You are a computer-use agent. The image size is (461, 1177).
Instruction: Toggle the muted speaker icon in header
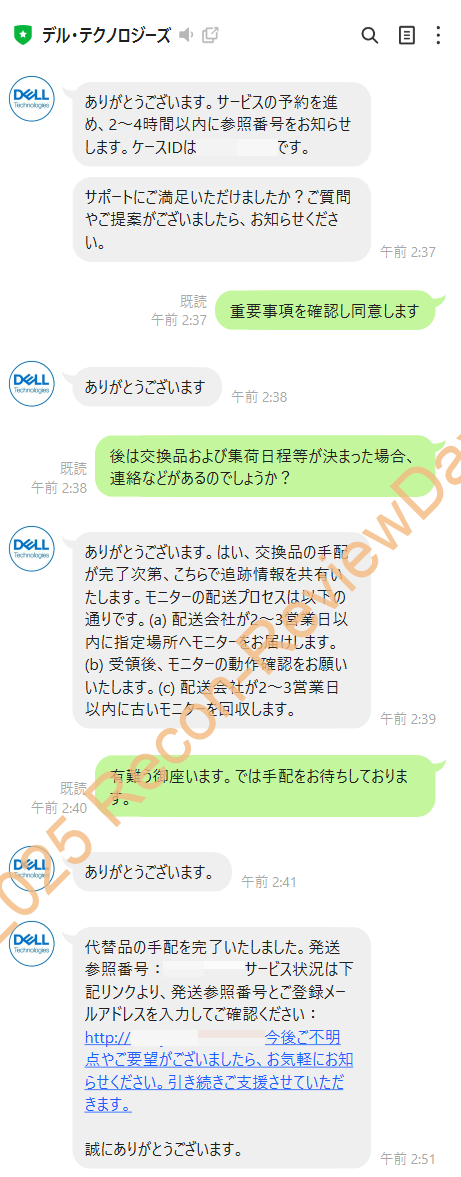point(186,35)
